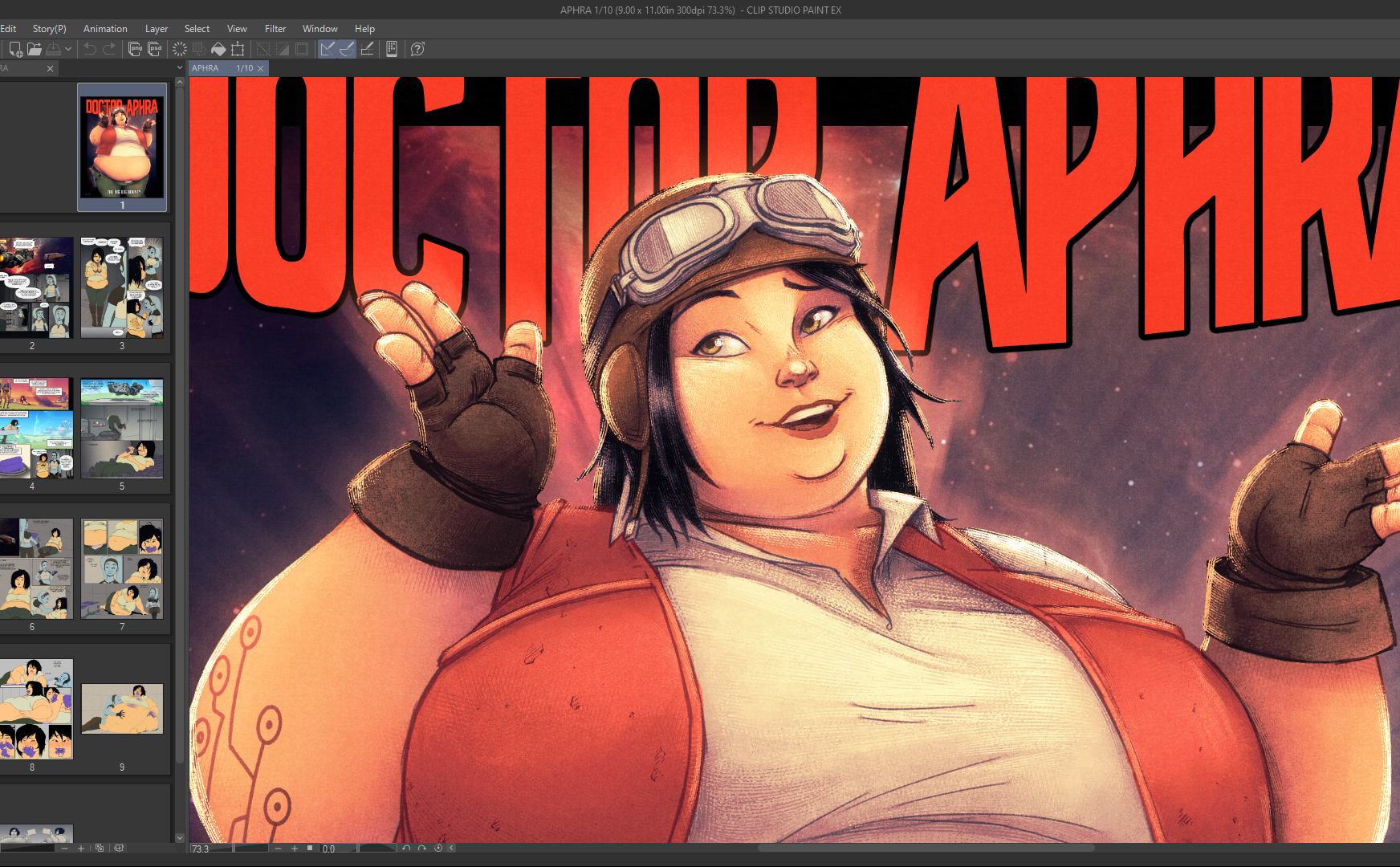Screen dimensions: 1400x867
Task: Rotate the canvas right
Action: [422, 848]
